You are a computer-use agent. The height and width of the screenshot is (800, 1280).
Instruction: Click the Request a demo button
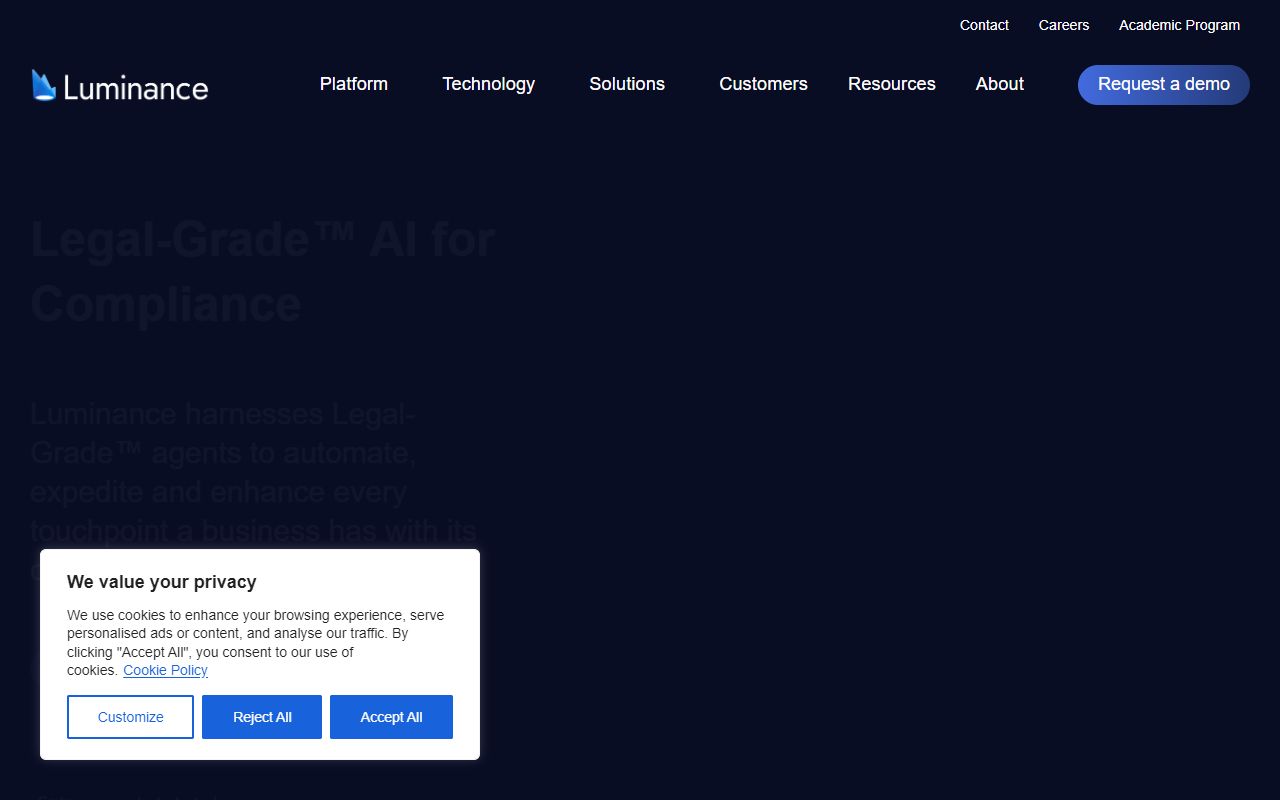tap(1163, 85)
